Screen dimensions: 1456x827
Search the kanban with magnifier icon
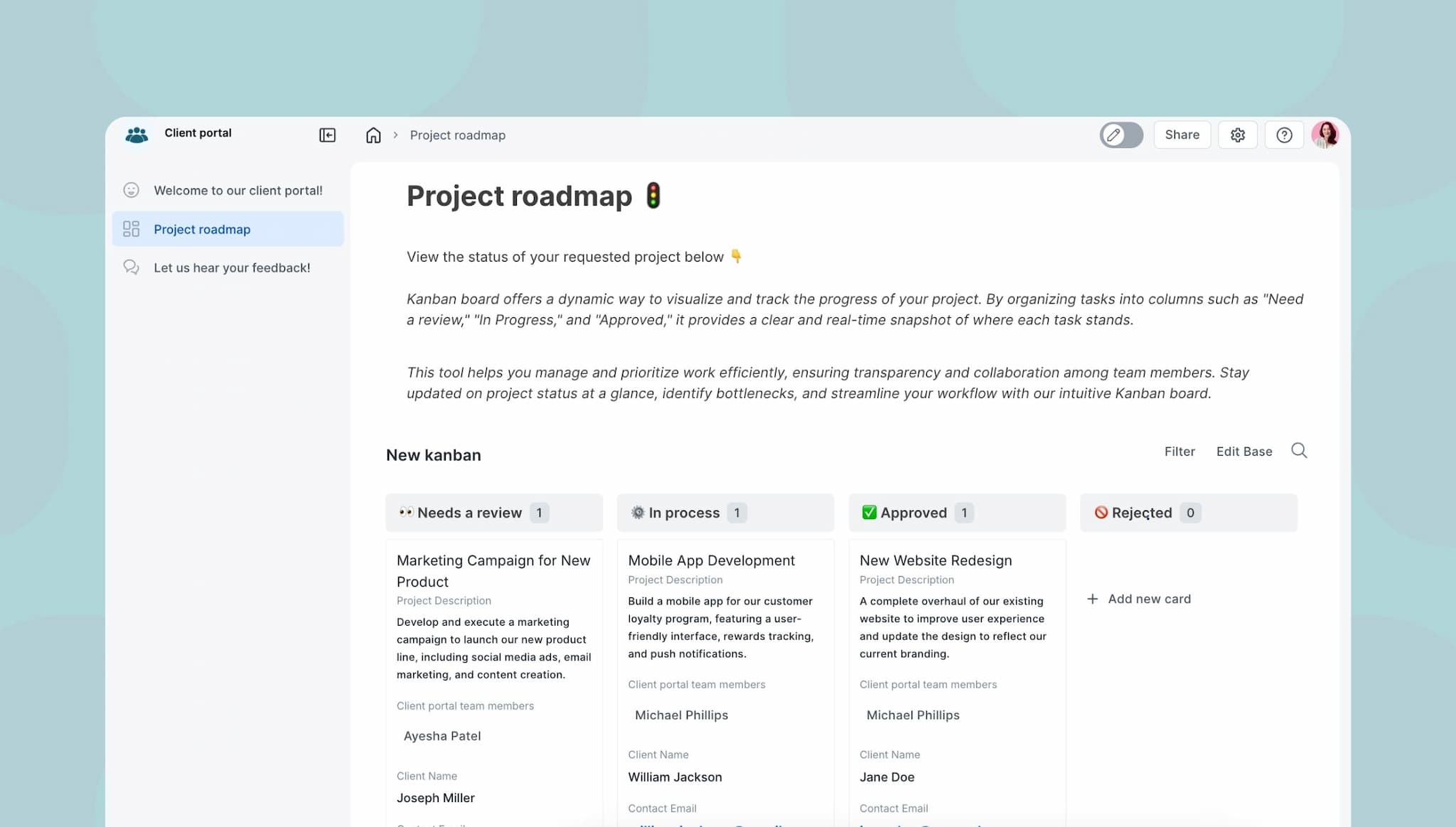[1299, 451]
